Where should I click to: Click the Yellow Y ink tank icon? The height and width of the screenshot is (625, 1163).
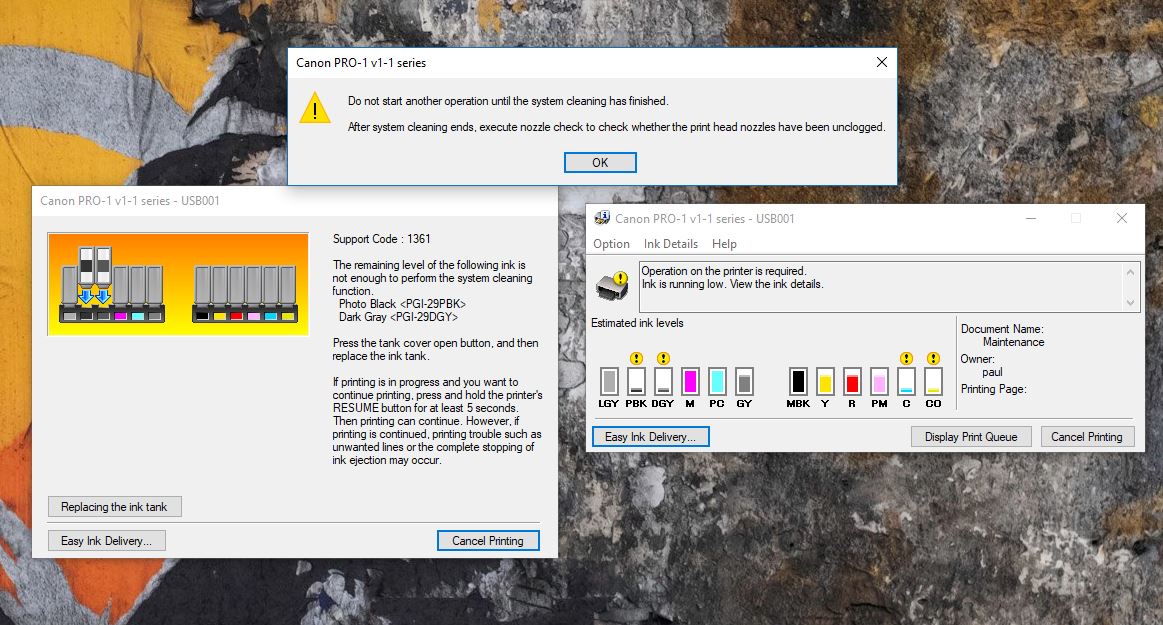825,381
